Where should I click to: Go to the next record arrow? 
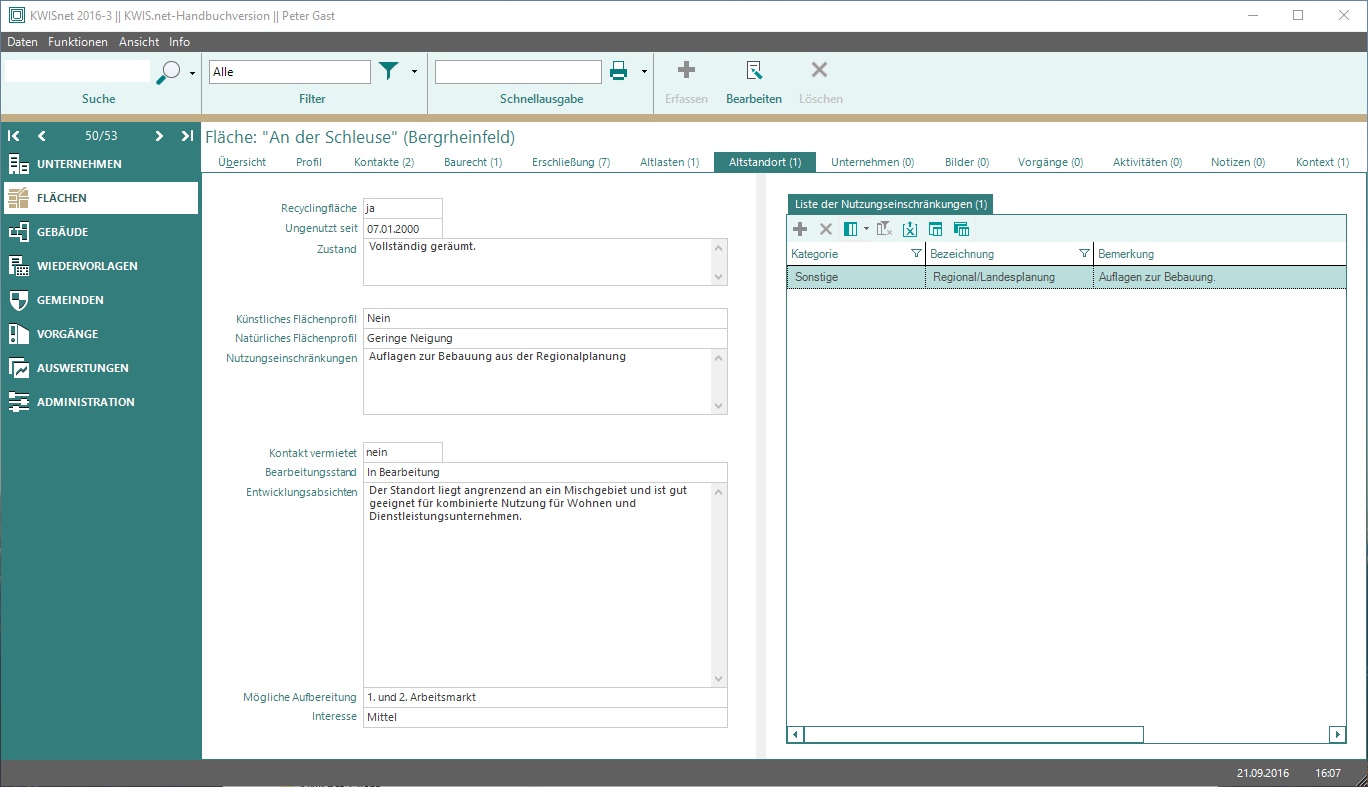[159, 136]
